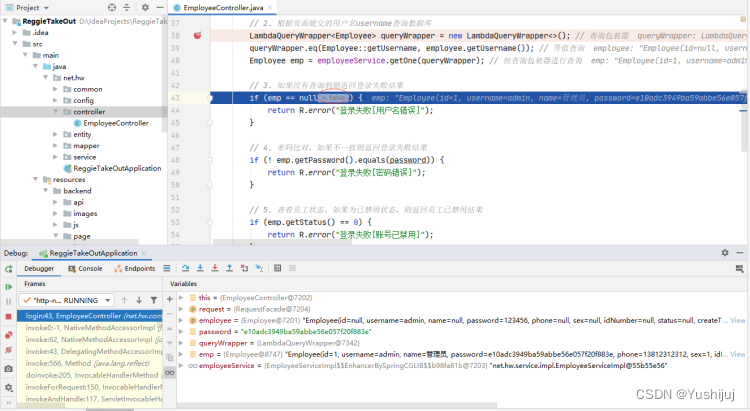Image resolution: width=750 pixels, height=411 pixels.
Task: Hide the Project panel with minus icon
Action: 160,7
